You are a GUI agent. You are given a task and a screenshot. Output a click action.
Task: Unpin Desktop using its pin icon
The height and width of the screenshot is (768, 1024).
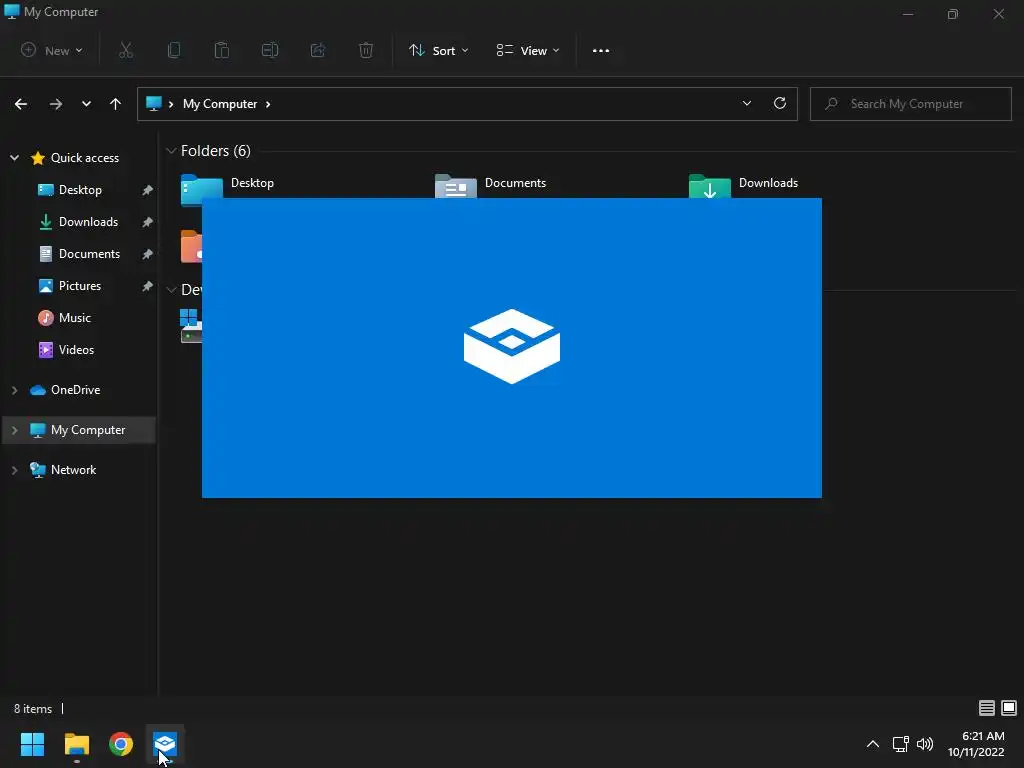148,190
